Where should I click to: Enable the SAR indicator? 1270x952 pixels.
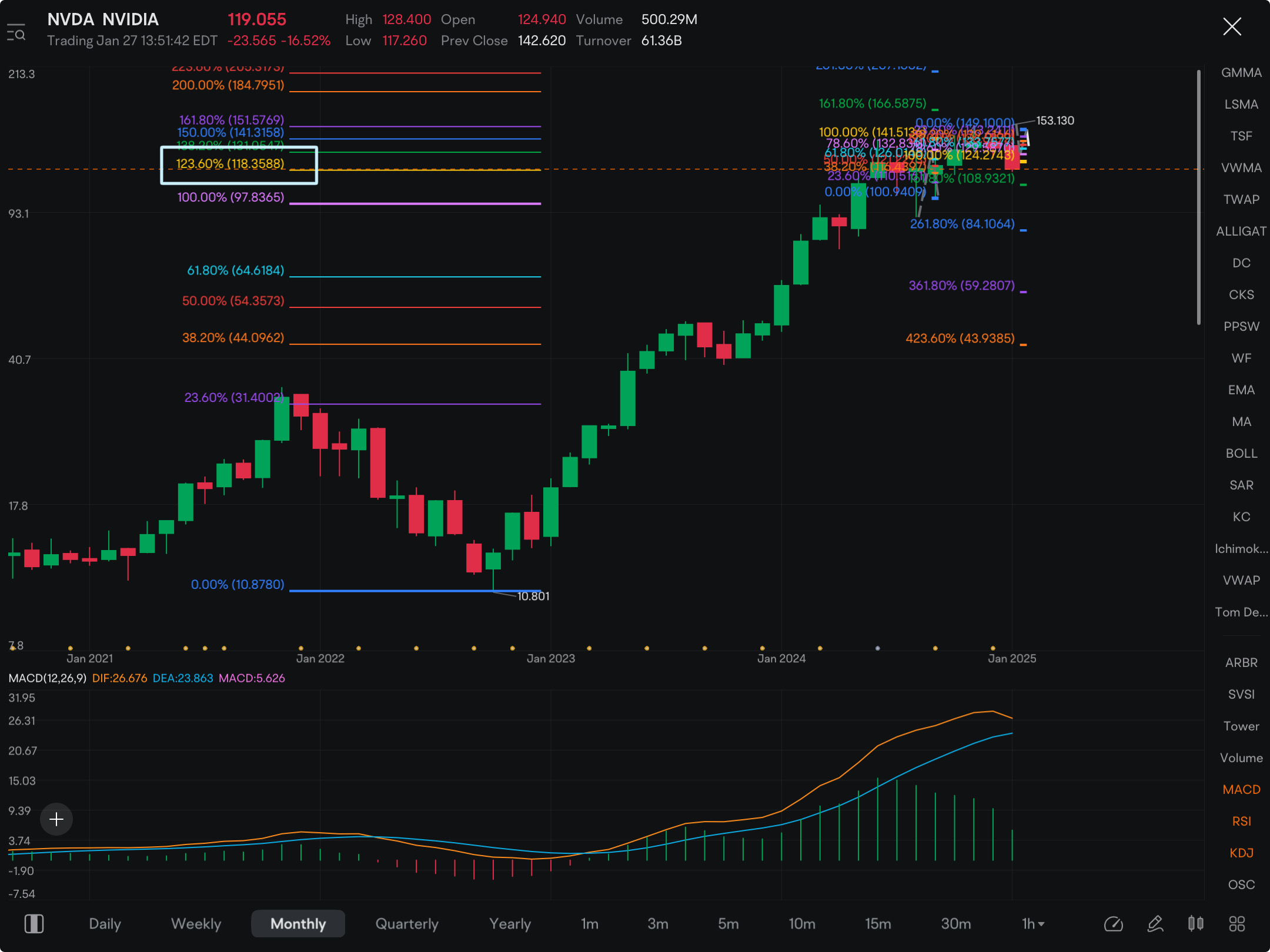pos(1241,485)
